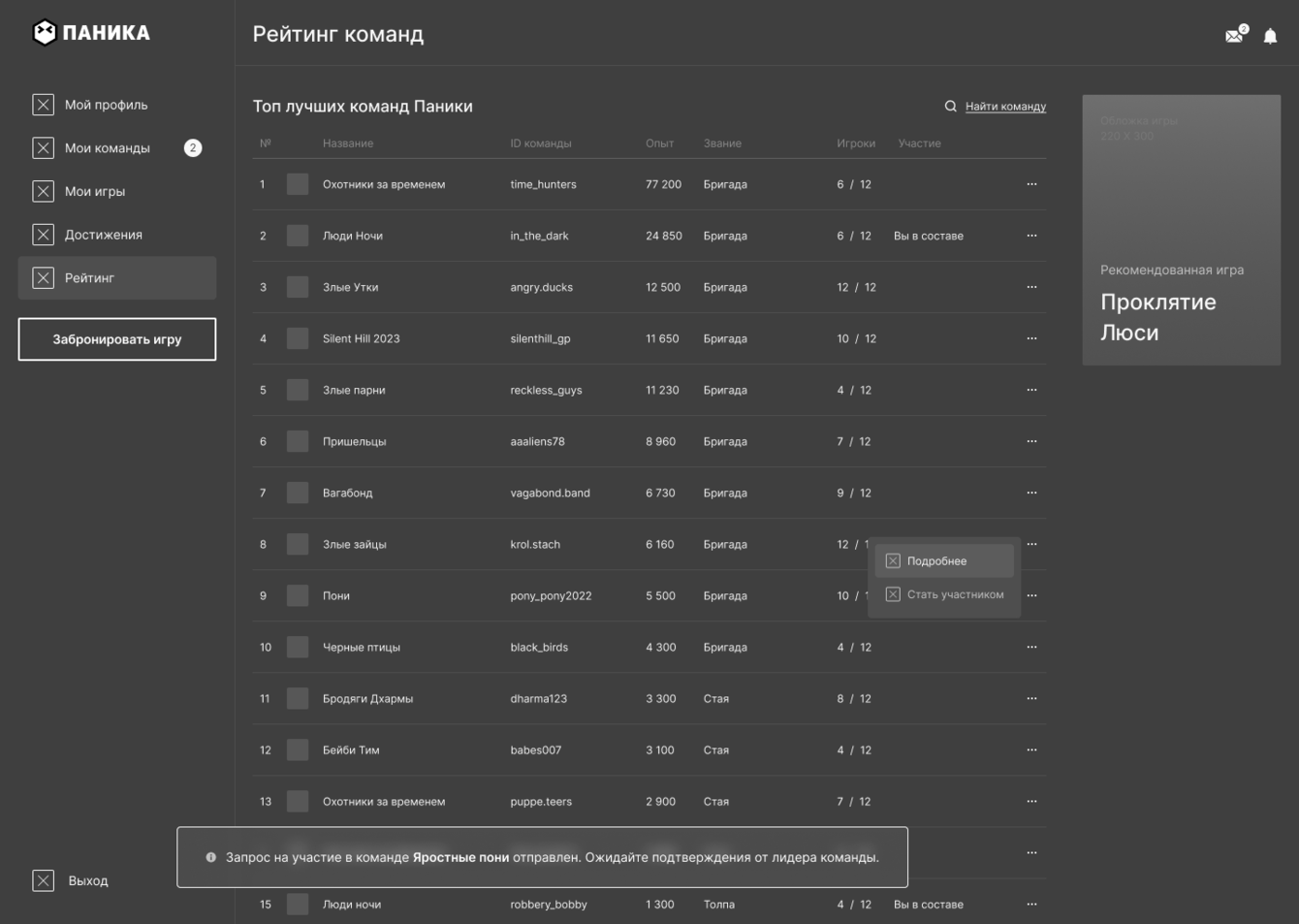Go to Мои игры section
The height and width of the screenshot is (924, 1299).
coord(95,192)
